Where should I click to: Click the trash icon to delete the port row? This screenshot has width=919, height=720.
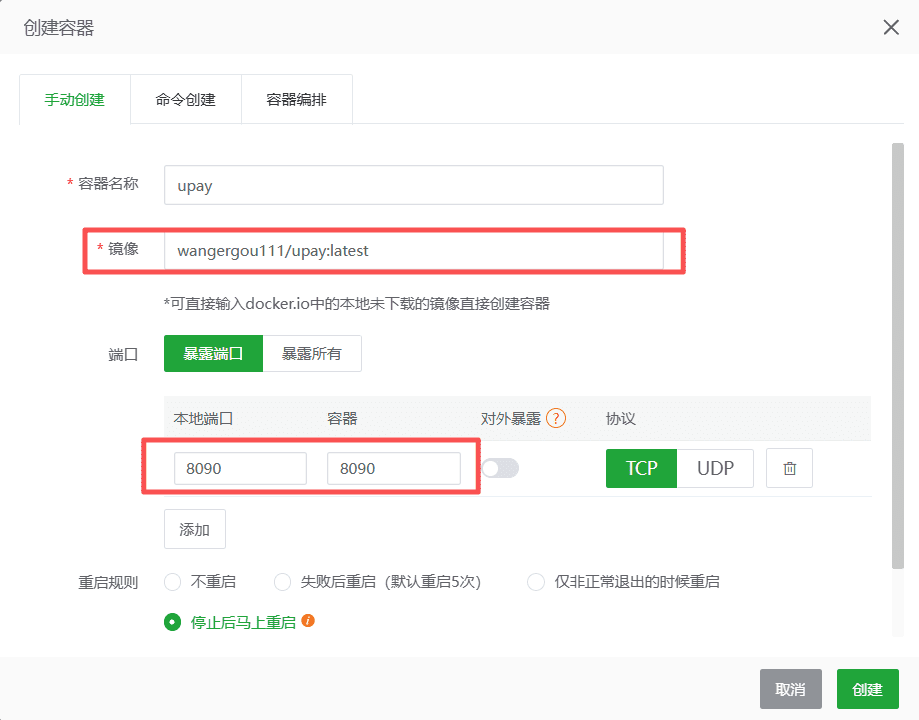coord(789,468)
